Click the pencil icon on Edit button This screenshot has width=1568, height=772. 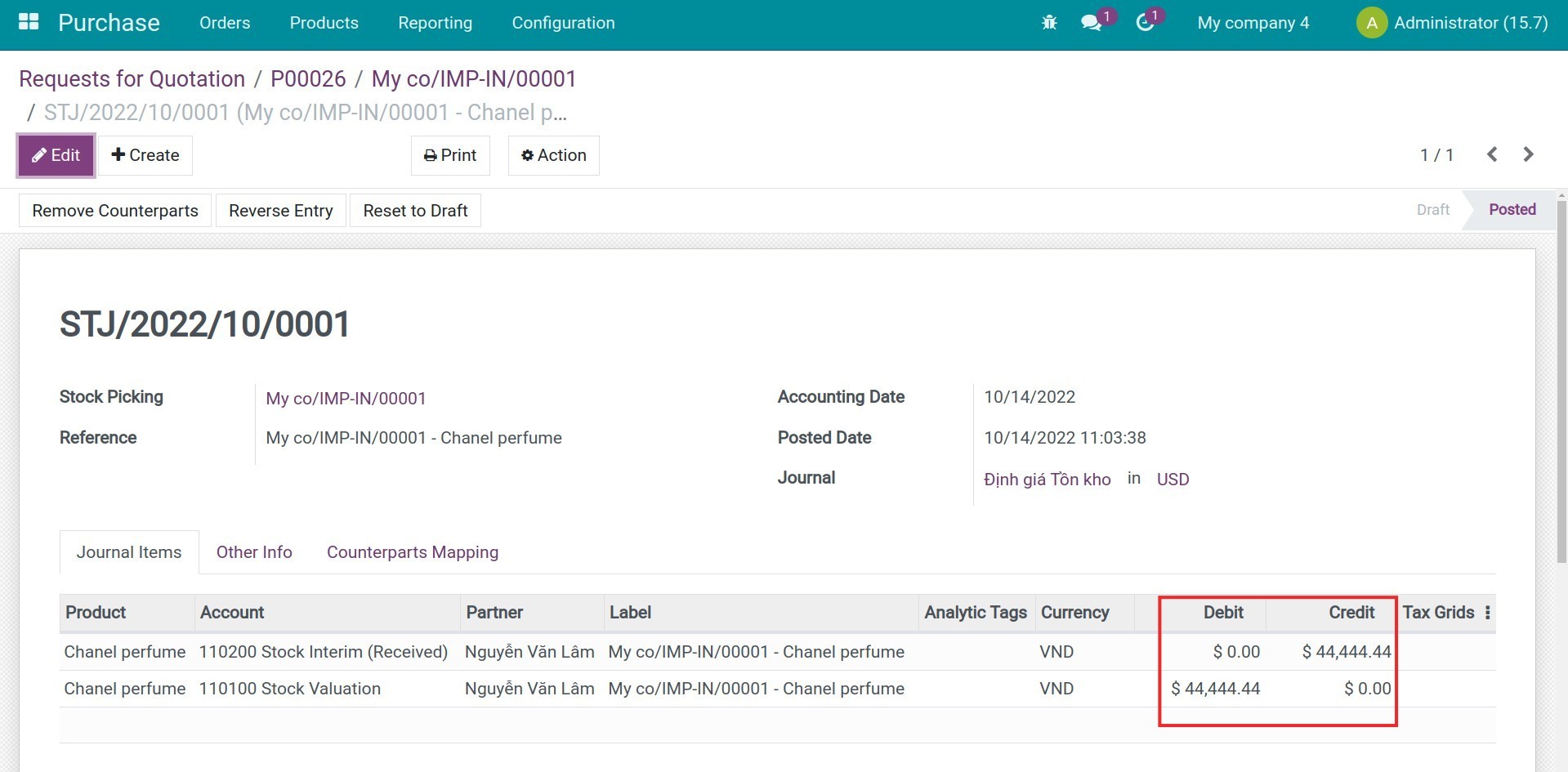[36, 154]
